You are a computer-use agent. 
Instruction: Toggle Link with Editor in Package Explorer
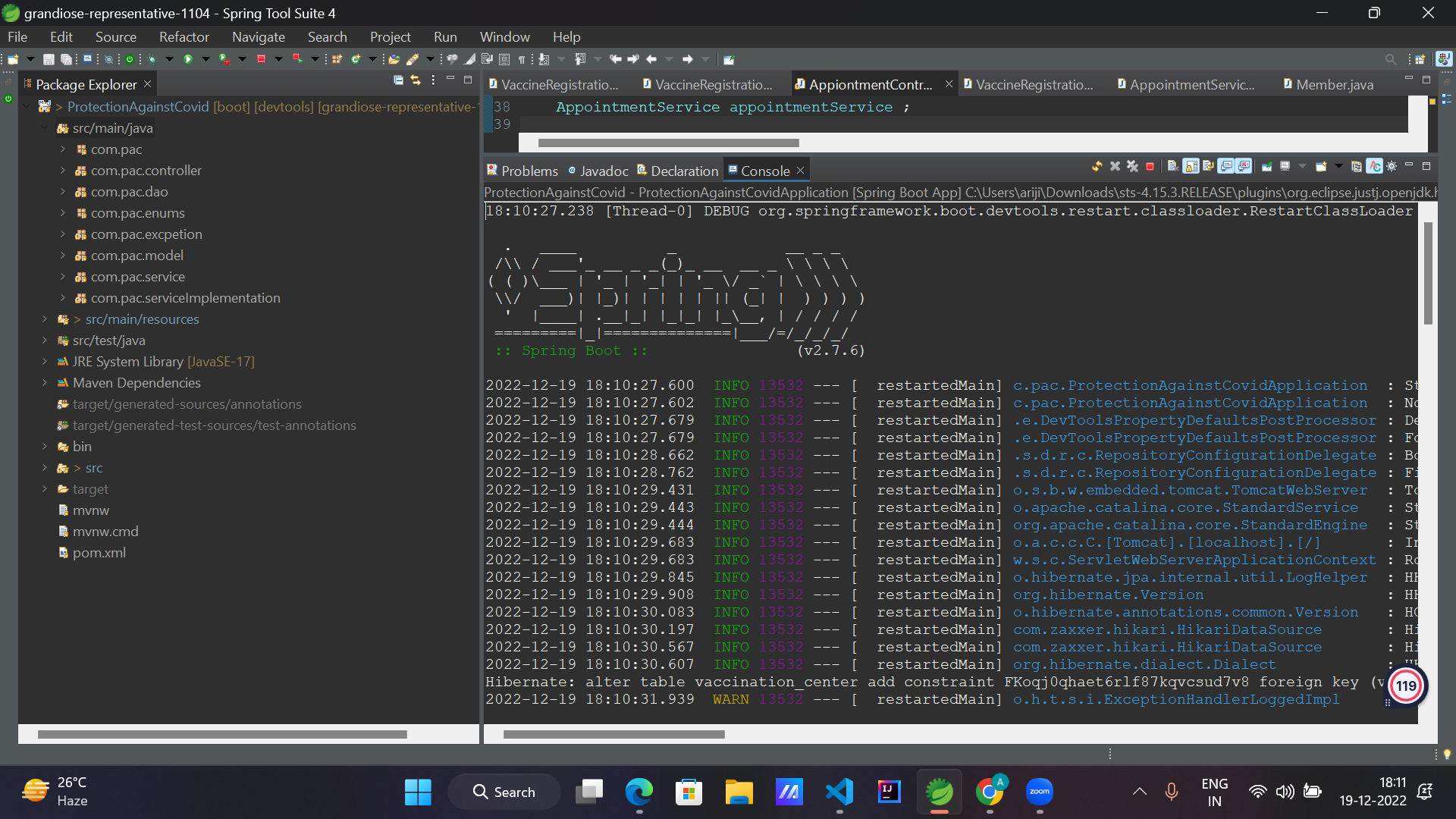click(x=416, y=80)
